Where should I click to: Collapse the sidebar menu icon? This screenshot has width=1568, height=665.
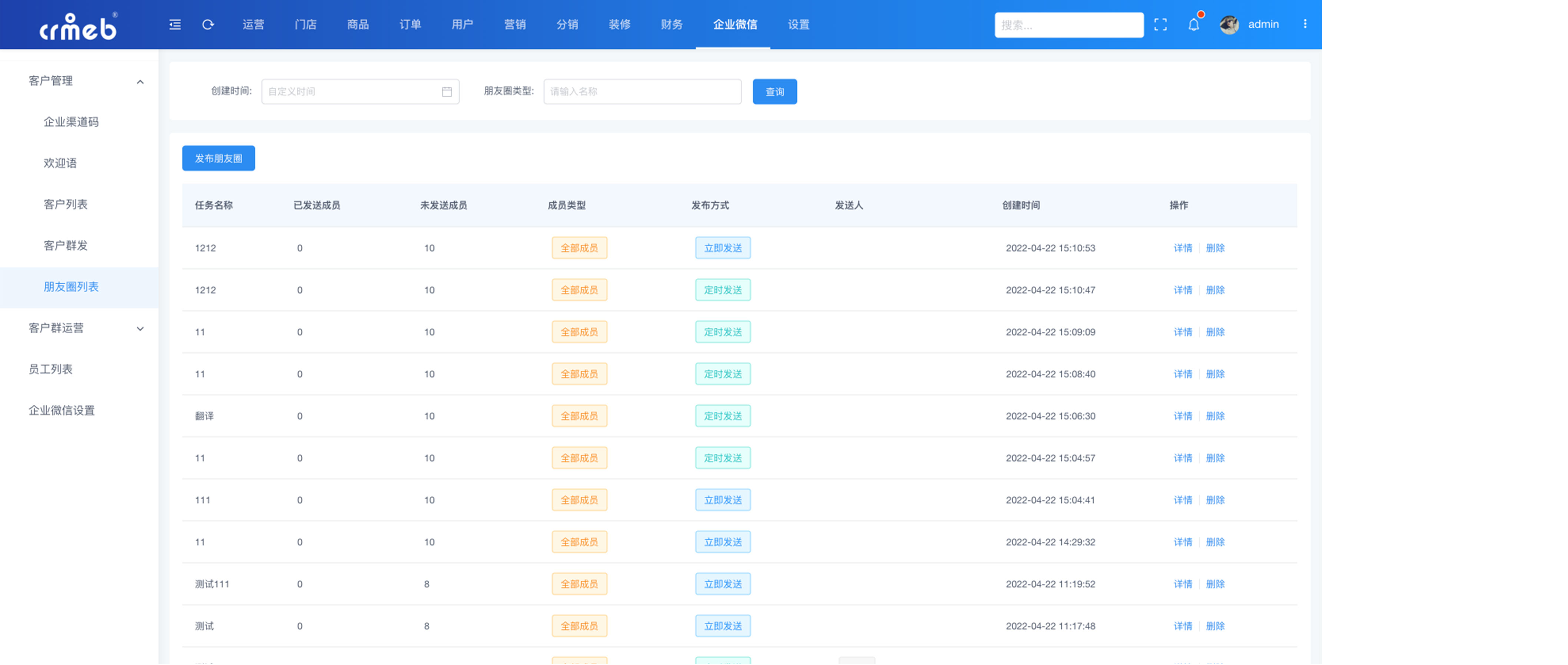(x=175, y=24)
